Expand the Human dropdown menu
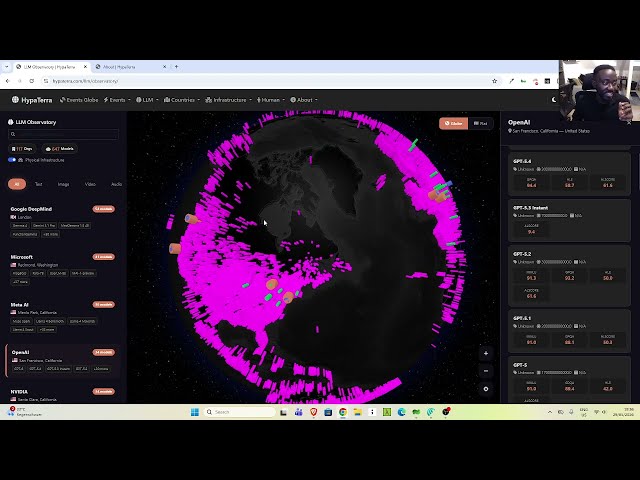Screen dimensions: 640x480 coord(271,100)
